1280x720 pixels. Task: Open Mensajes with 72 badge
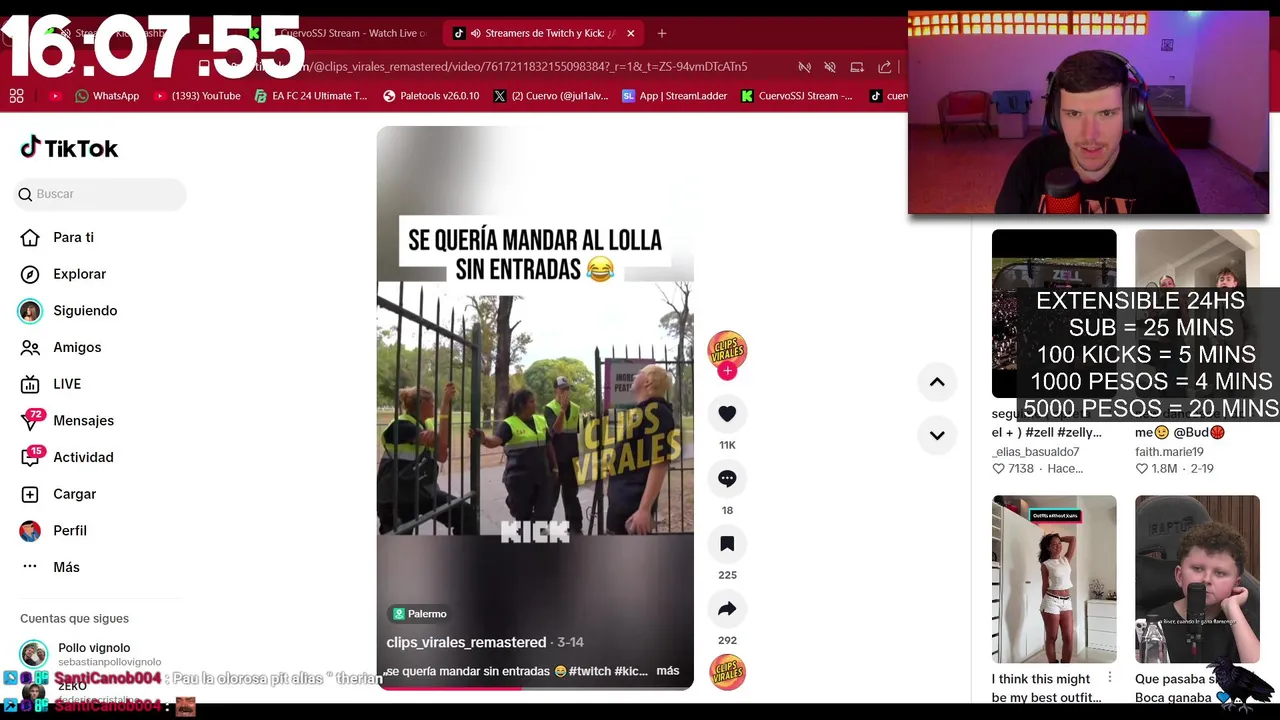(x=67, y=421)
